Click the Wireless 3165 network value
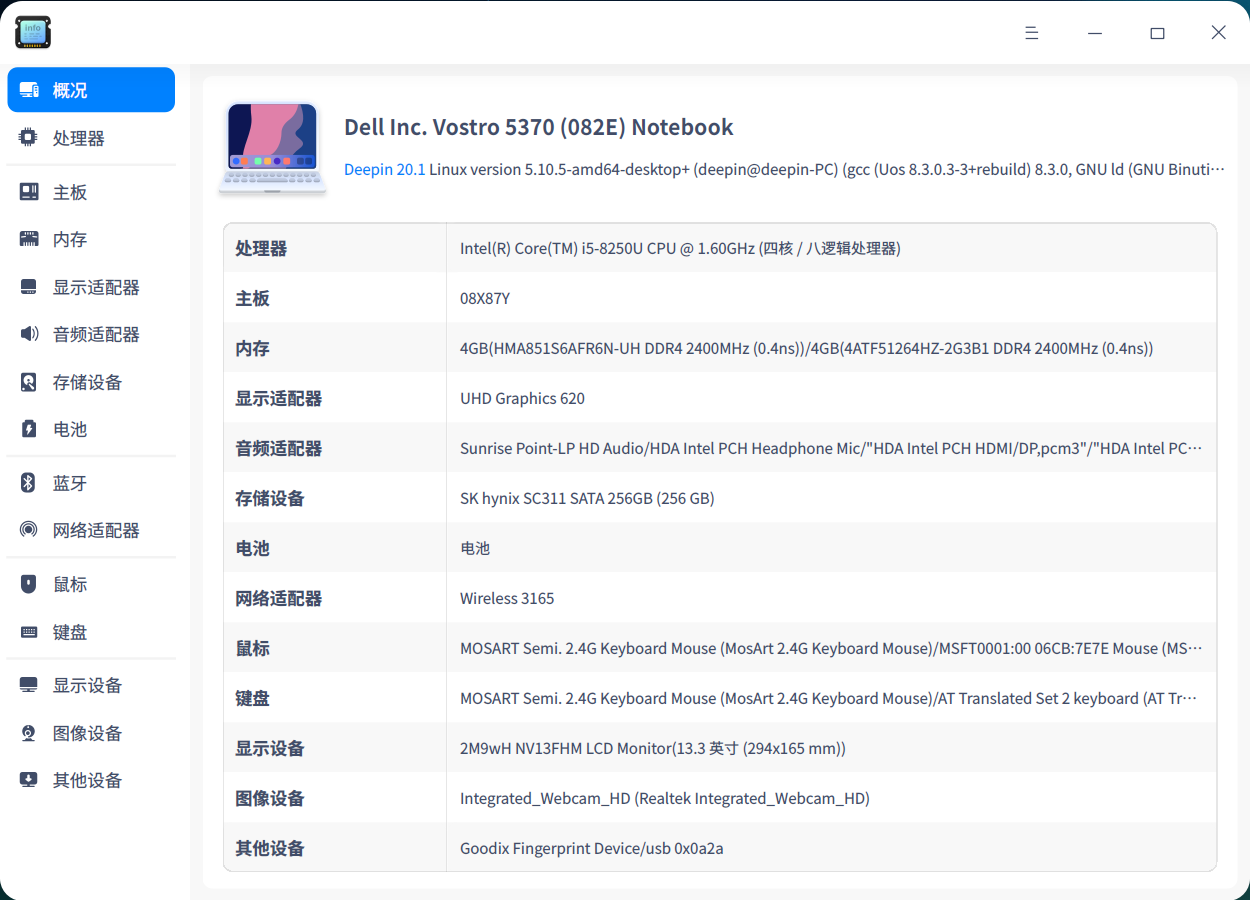This screenshot has height=900, width=1250. 507,598
